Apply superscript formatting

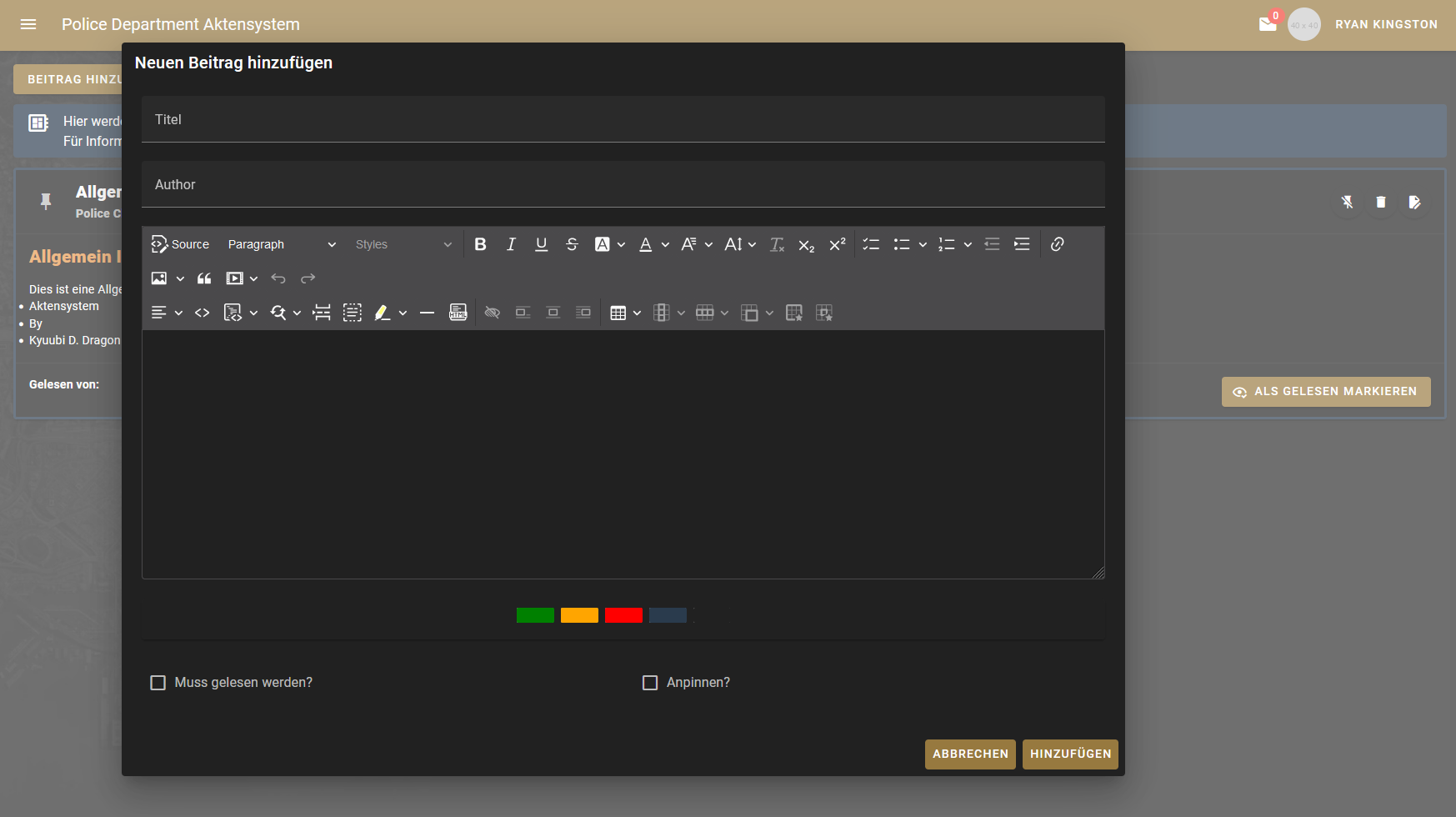pos(837,244)
